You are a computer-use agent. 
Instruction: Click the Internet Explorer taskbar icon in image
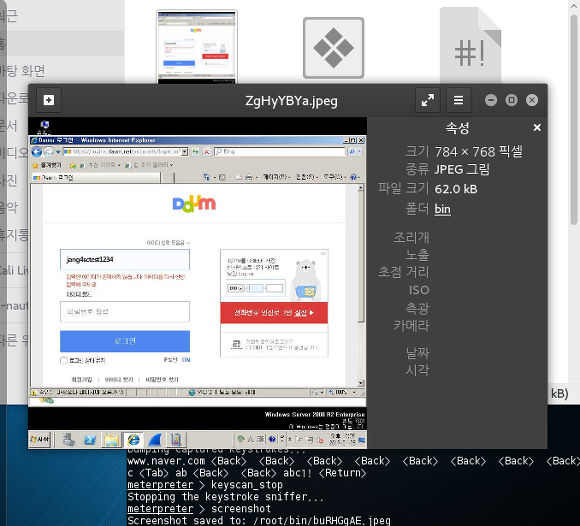[133, 440]
